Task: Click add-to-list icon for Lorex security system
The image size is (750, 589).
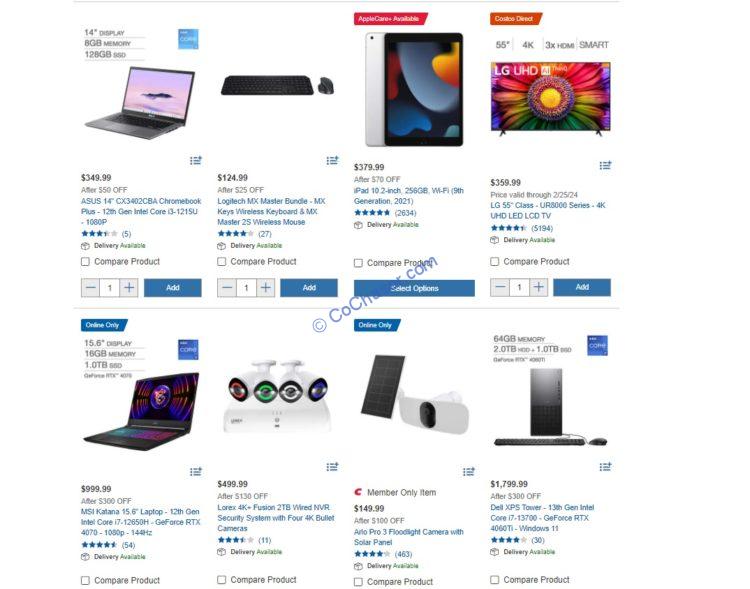Action: point(332,467)
